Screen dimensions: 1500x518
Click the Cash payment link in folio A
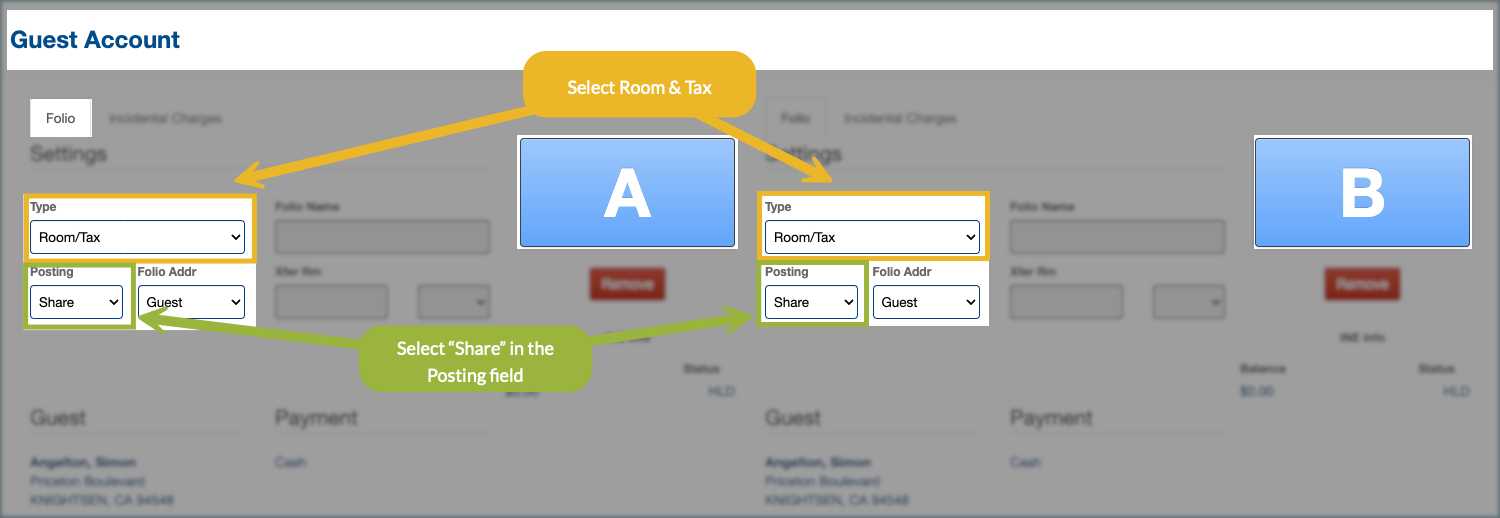pos(290,462)
